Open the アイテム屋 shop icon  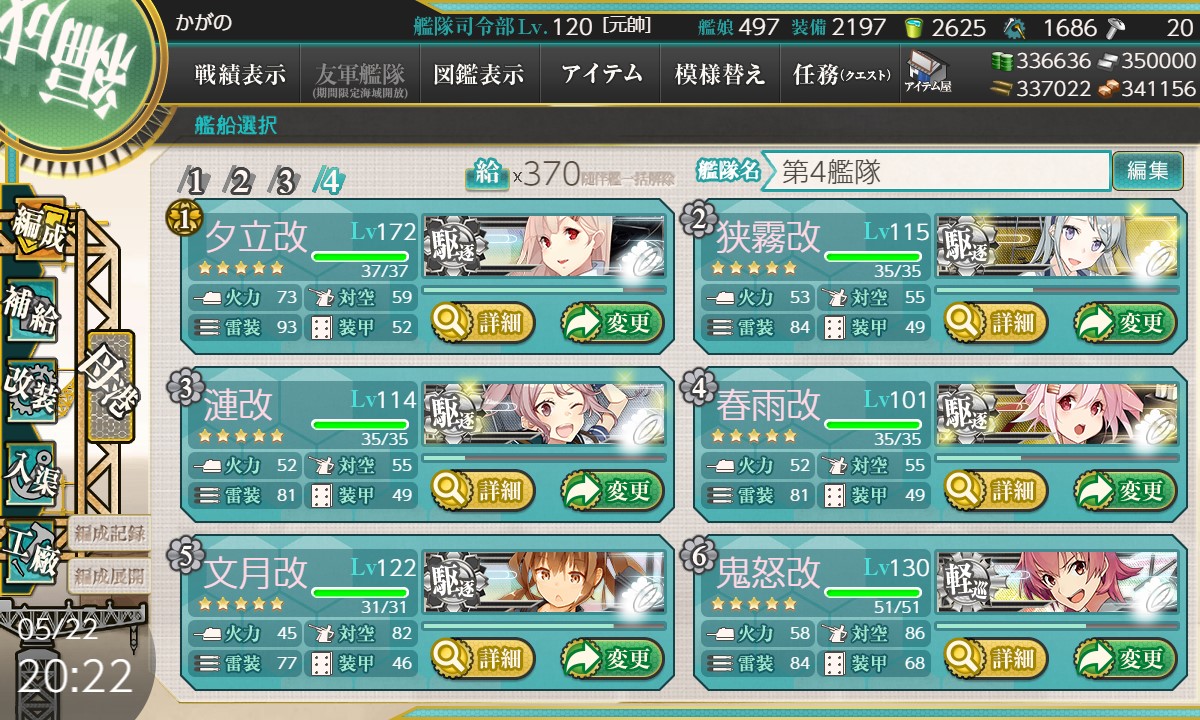click(928, 71)
